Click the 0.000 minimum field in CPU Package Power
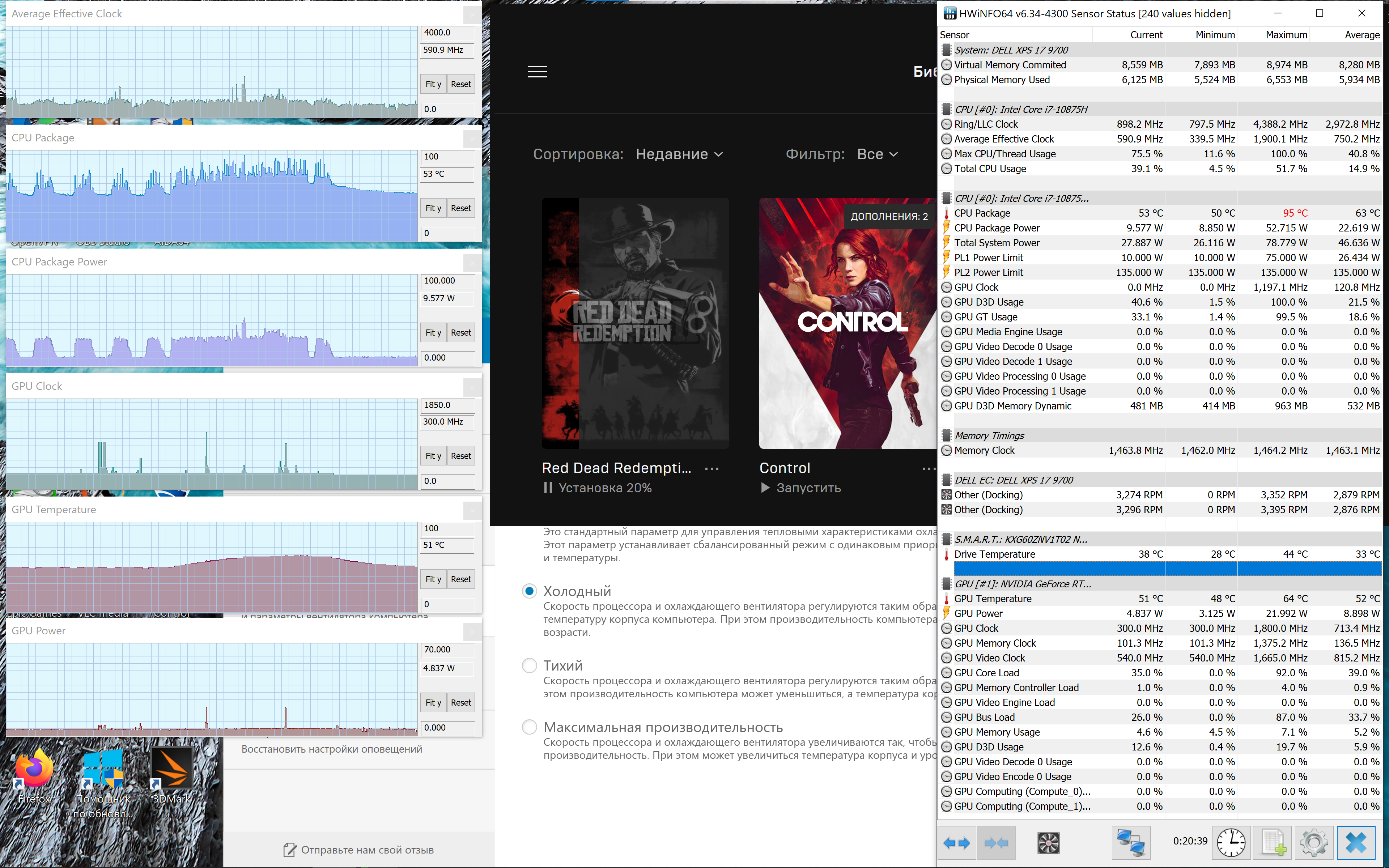The height and width of the screenshot is (868, 1389). tap(448, 358)
